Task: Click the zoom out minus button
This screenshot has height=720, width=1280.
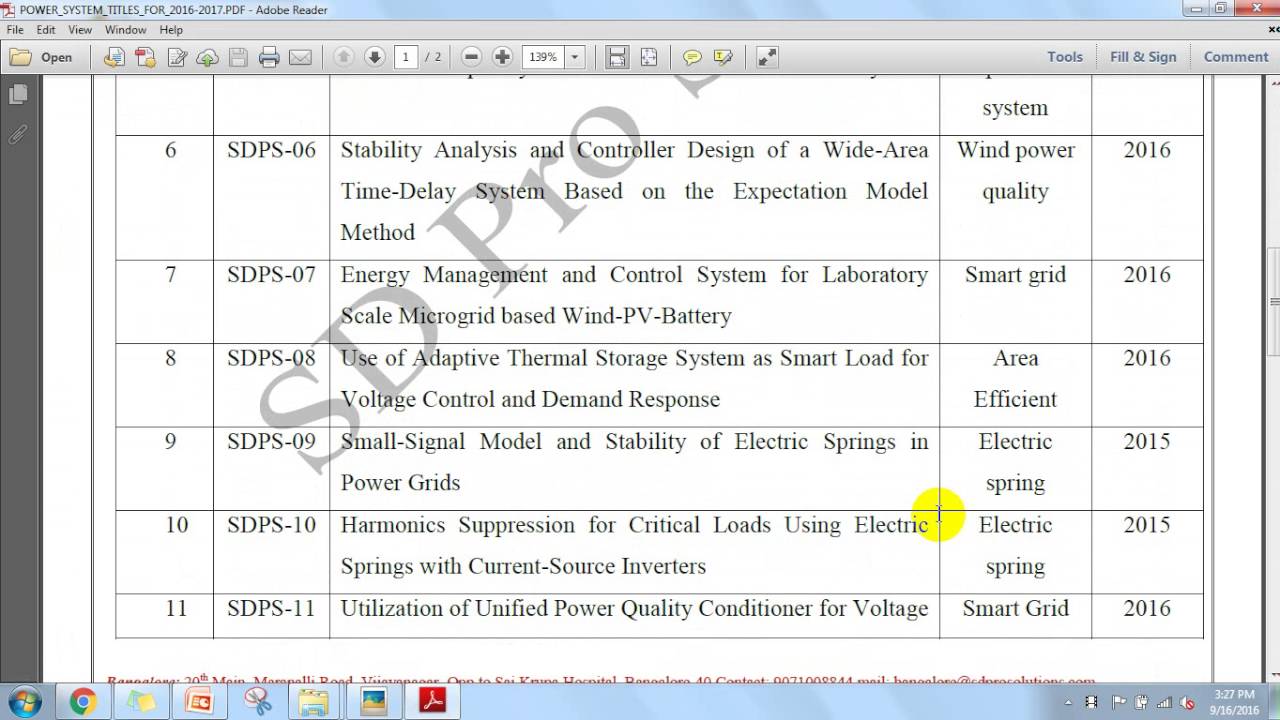Action: click(472, 57)
